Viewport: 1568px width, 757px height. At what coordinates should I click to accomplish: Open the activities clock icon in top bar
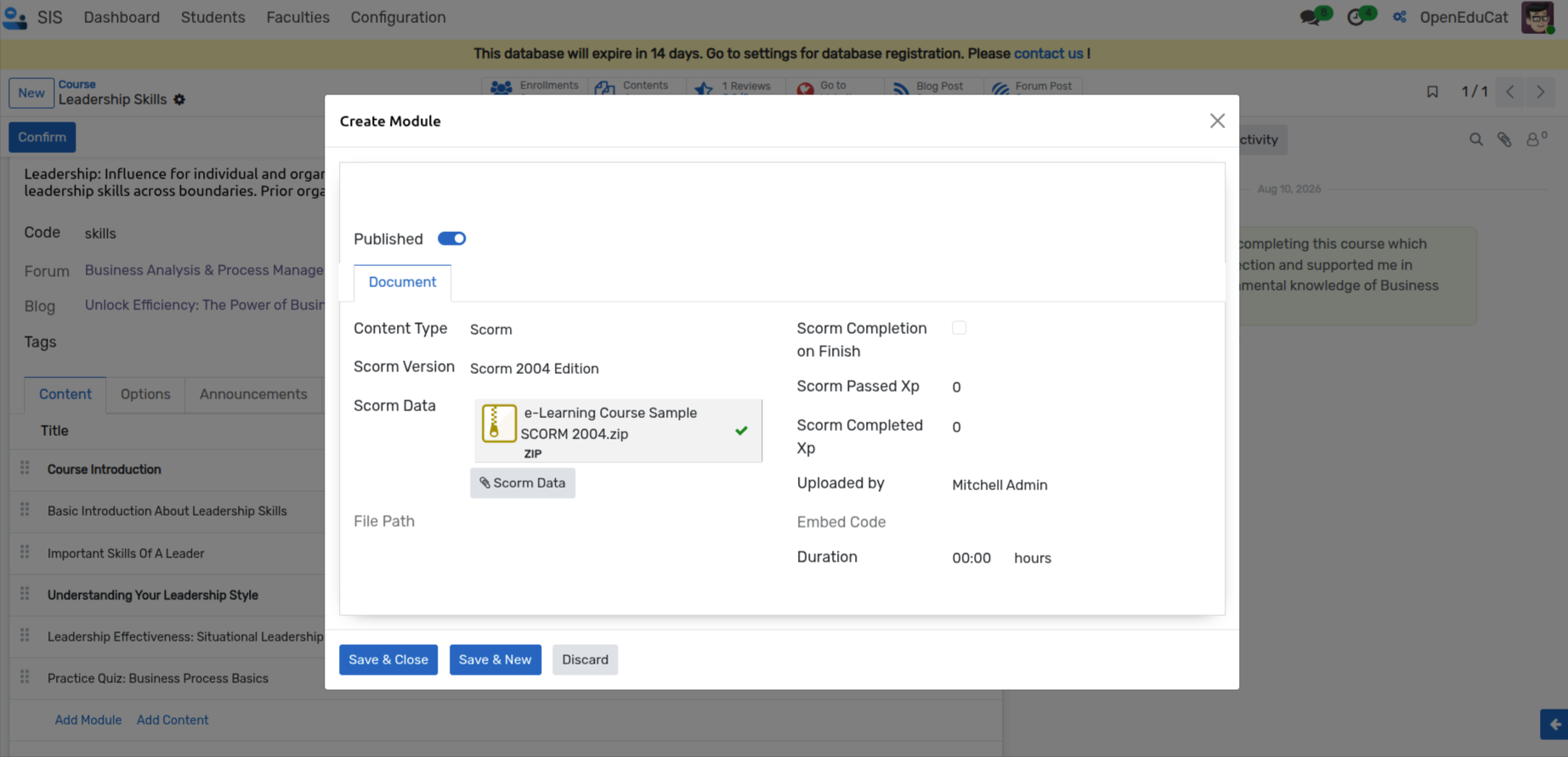1356,17
